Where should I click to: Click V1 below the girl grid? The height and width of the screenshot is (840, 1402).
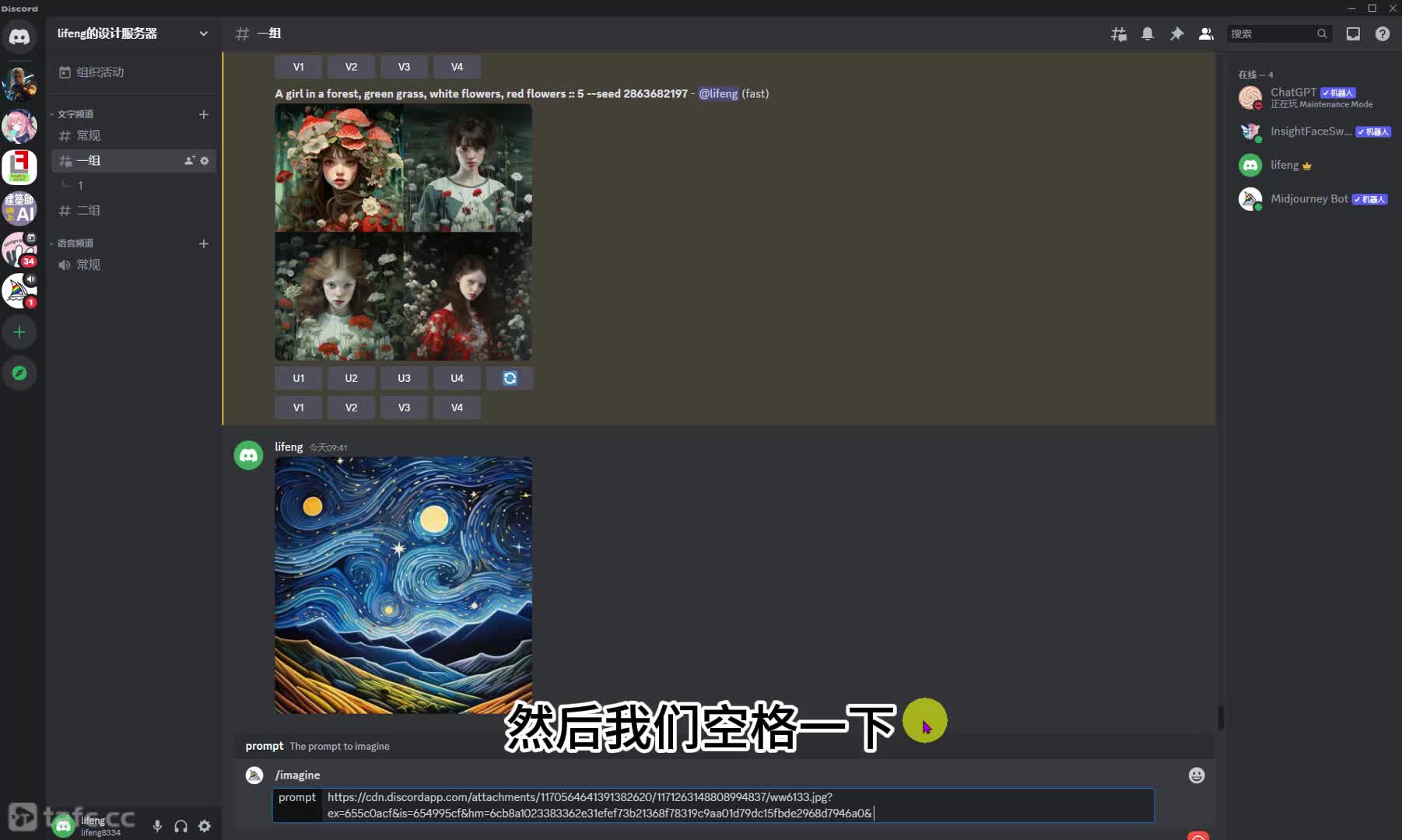[x=299, y=408]
